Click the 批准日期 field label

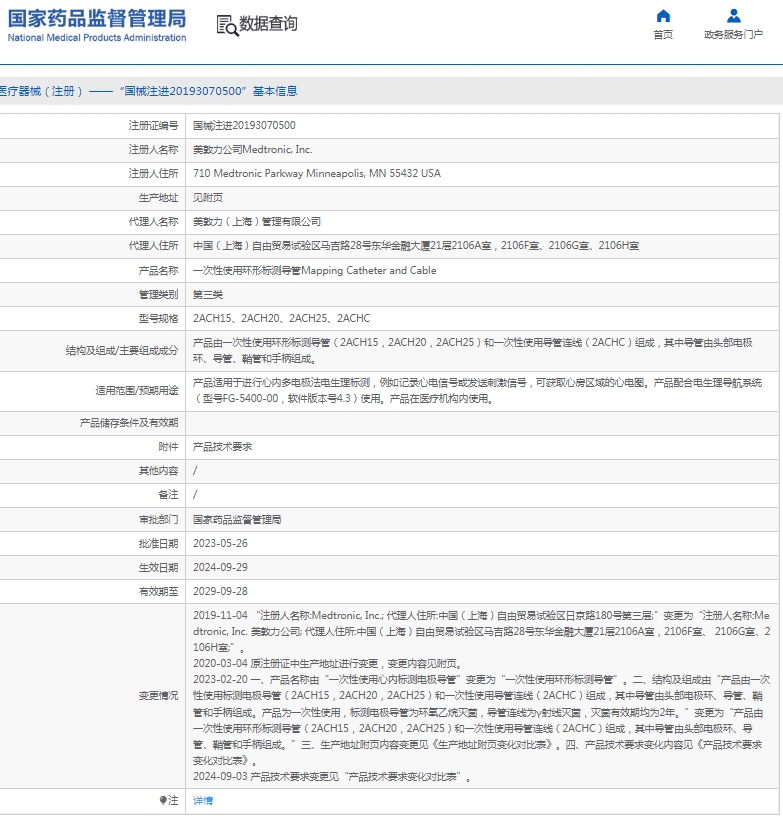[158, 543]
